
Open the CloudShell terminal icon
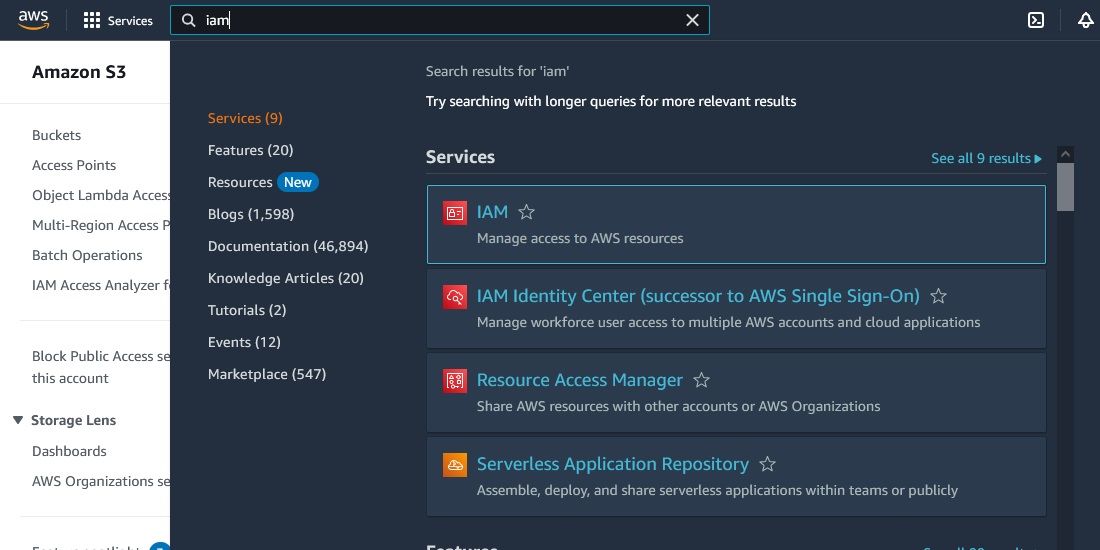(1037, 20)
